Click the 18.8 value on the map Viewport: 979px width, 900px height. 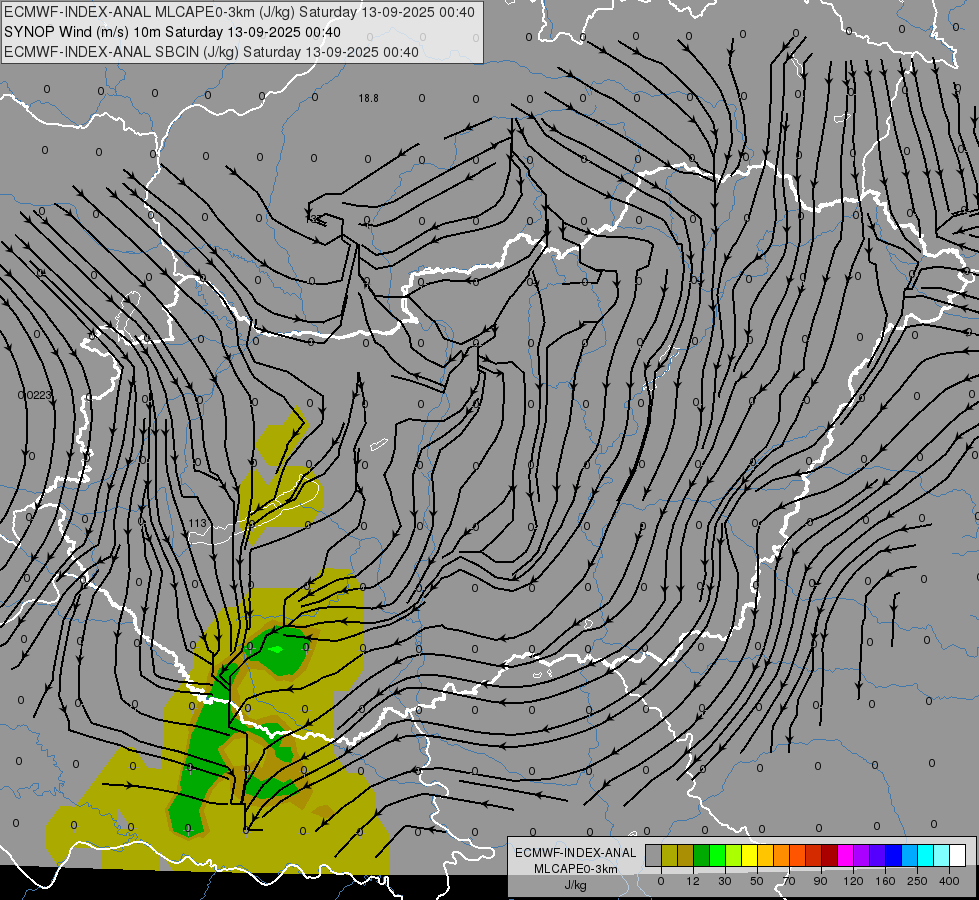[x=368, y=98]
